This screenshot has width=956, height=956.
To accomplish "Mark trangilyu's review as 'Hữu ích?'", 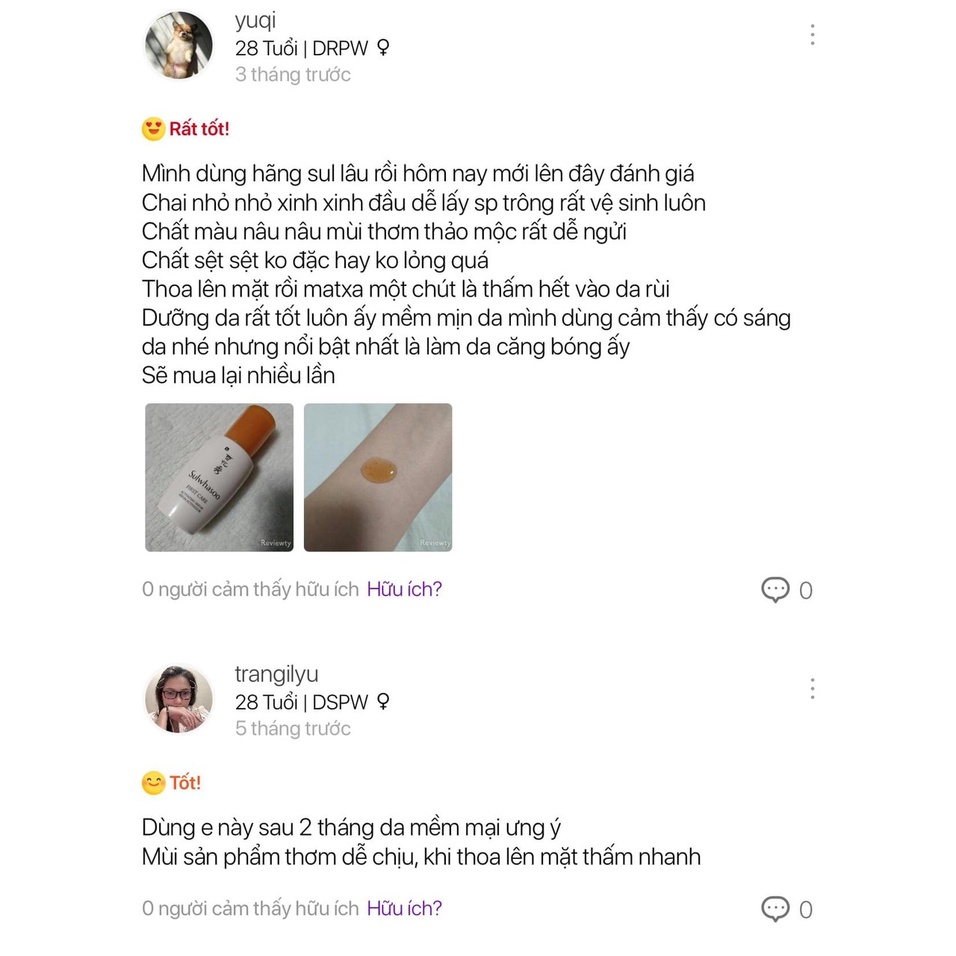I will pos(404,909).
